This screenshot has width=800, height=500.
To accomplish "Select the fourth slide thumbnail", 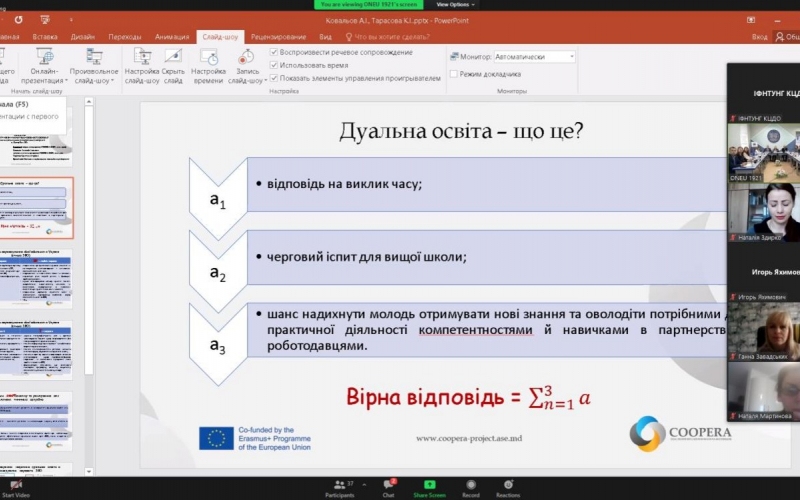I will 36,351.
